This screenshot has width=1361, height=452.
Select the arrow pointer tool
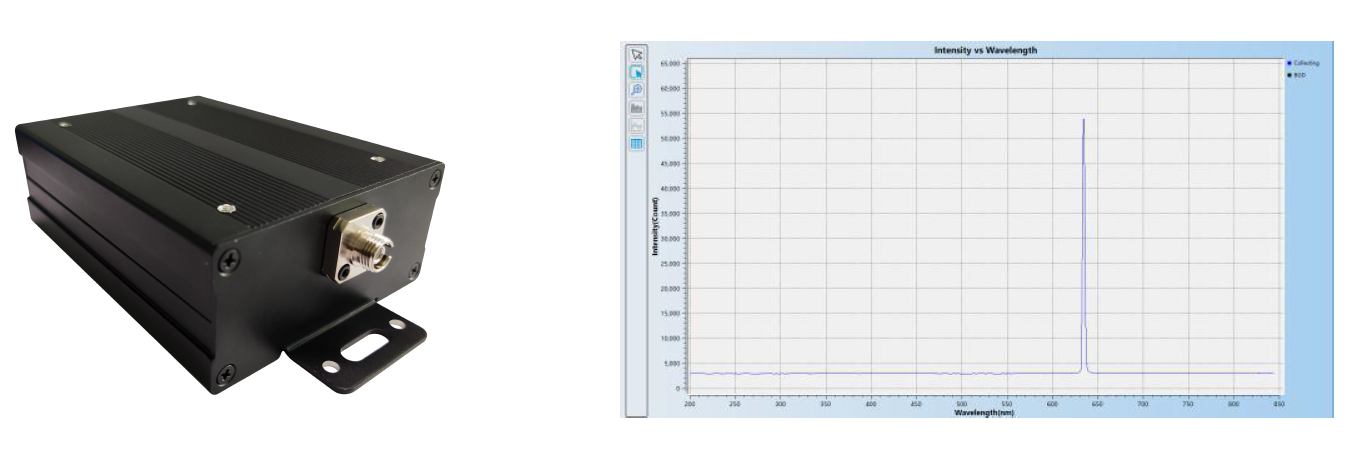[x=637, y=55]
